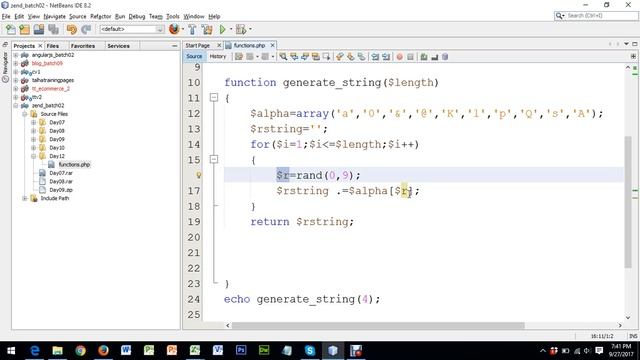
Task: Click the Undo arrow icon
Action: (71, 29)
